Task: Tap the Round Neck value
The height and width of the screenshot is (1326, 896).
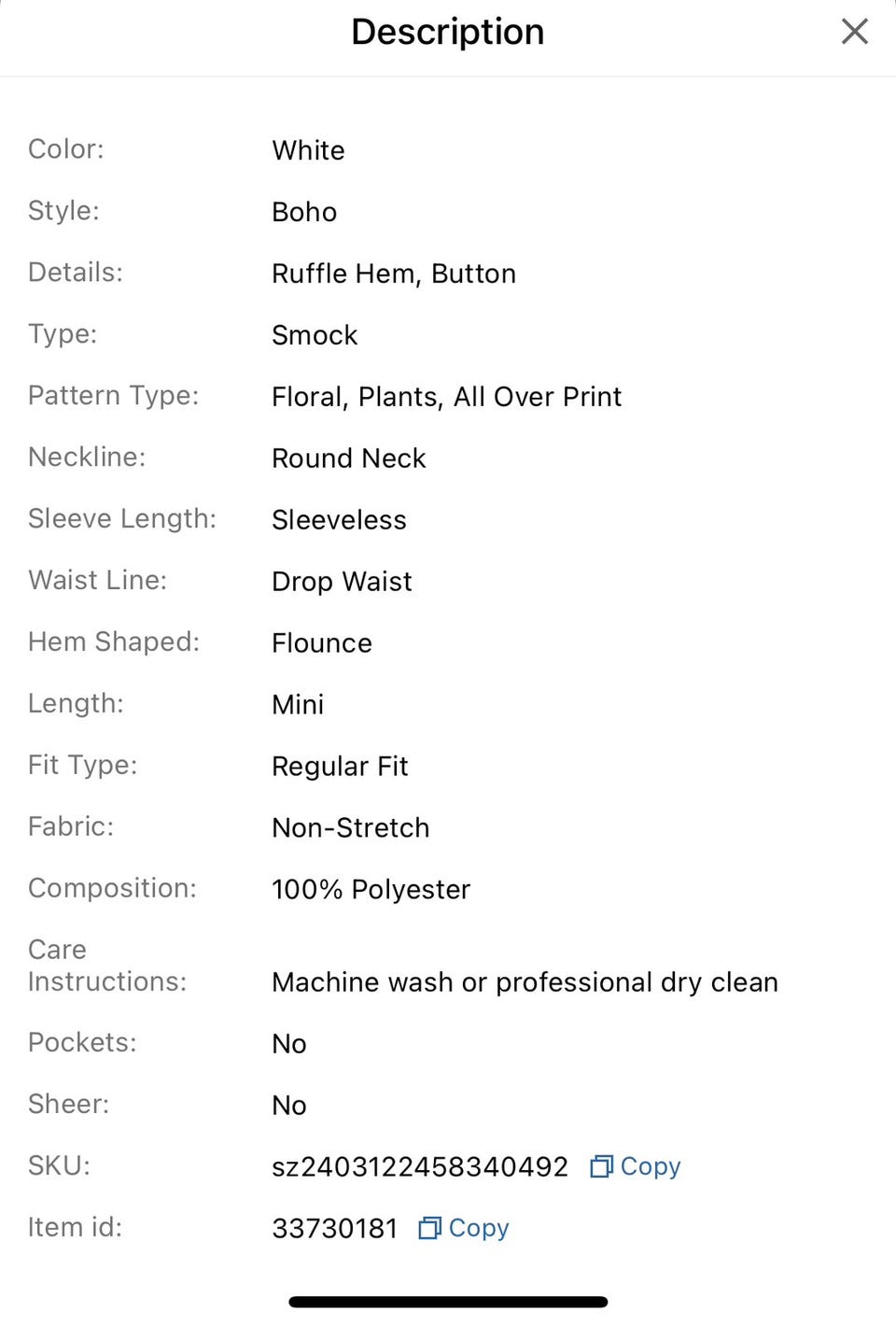Action: (348, 458)
